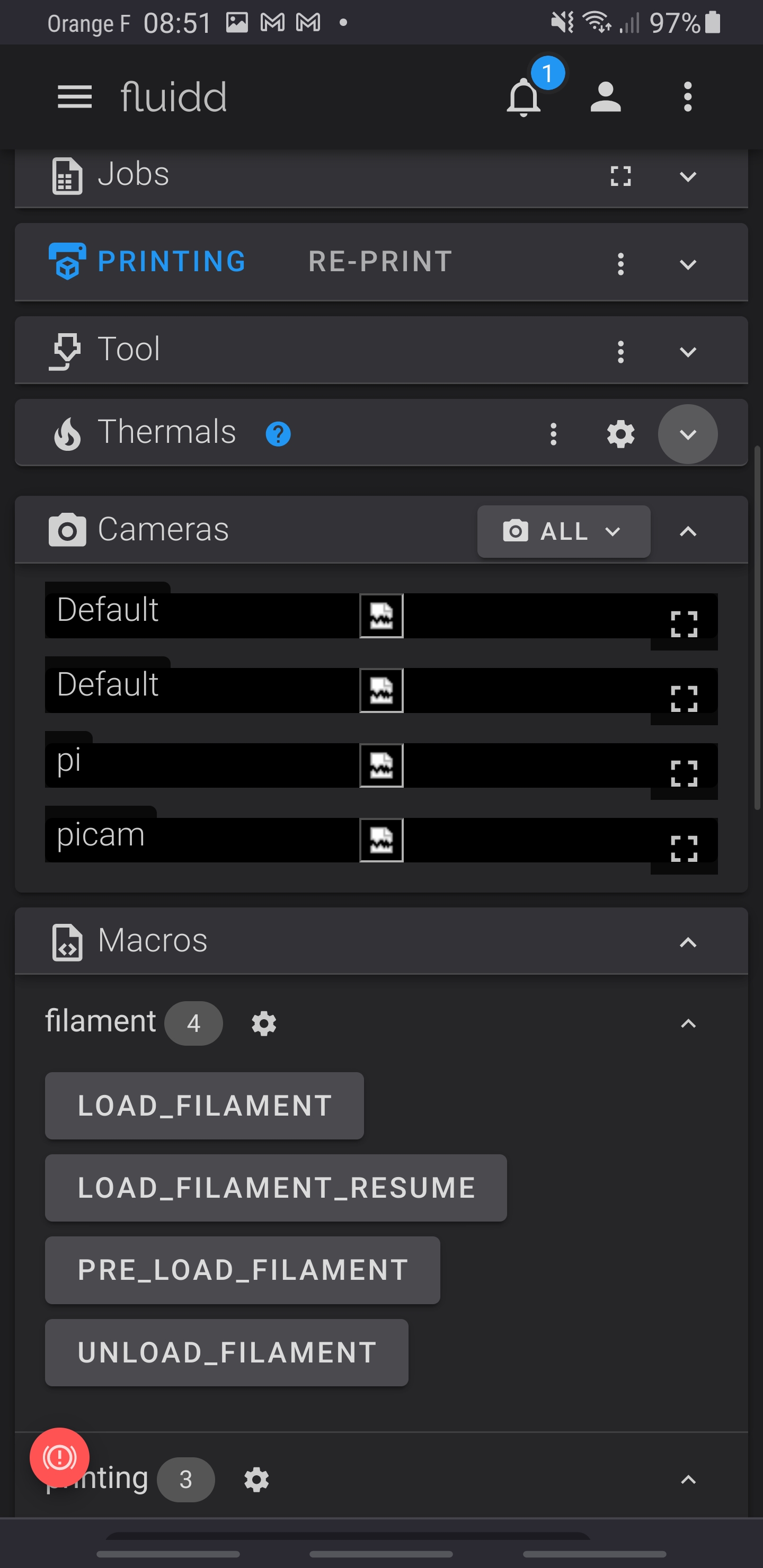Screen dimensions: 763x1568
Task: Open the Thermals settings gear
Action: pyautogui.click(x=620, y=434)
